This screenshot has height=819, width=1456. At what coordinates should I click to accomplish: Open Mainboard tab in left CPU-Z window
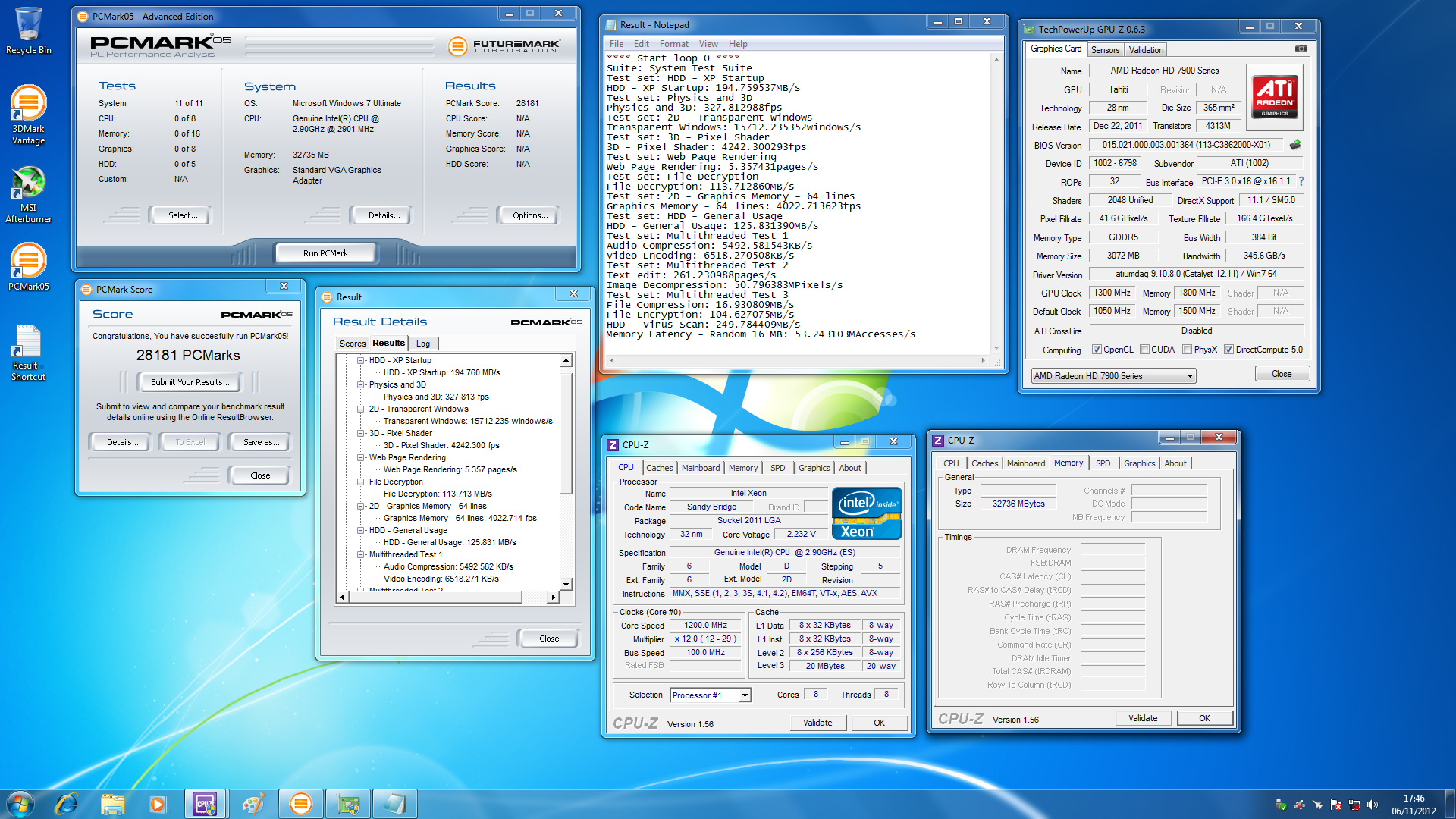coord(701,468)
